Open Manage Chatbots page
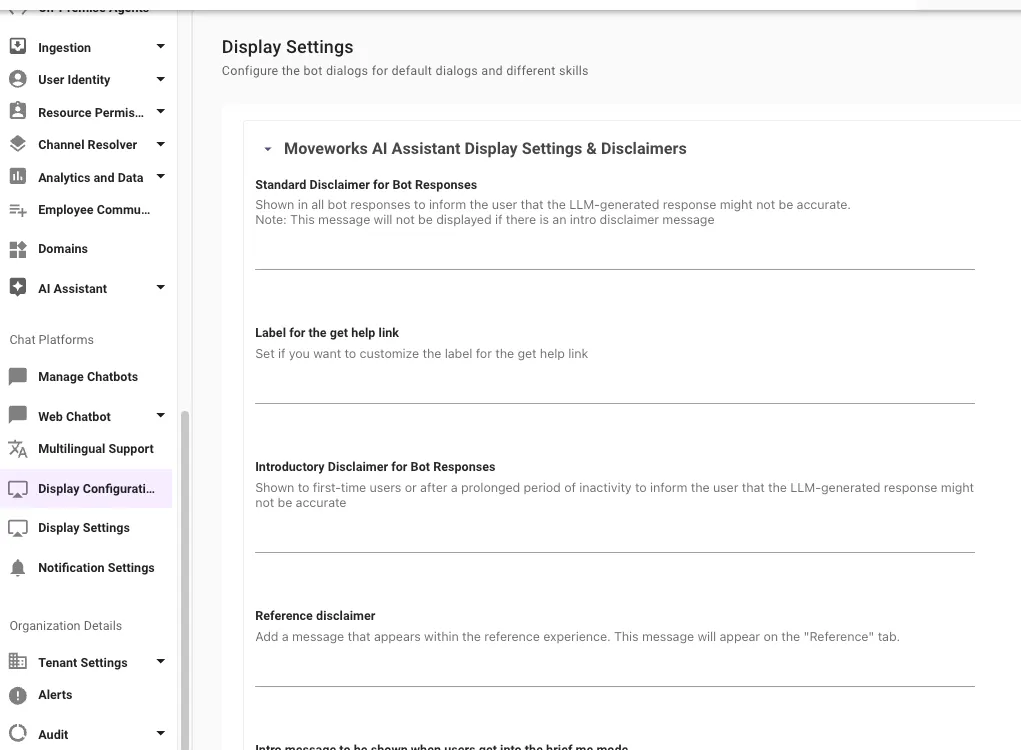 (x=86, y=376)
